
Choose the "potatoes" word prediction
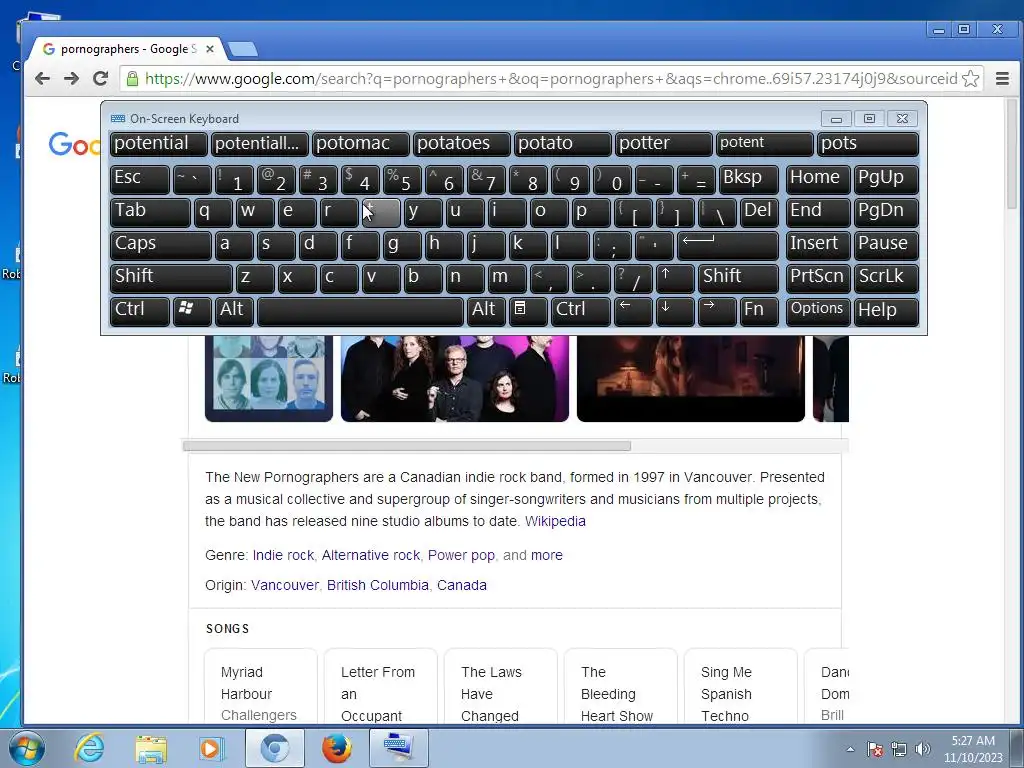(x=462, y=144)
